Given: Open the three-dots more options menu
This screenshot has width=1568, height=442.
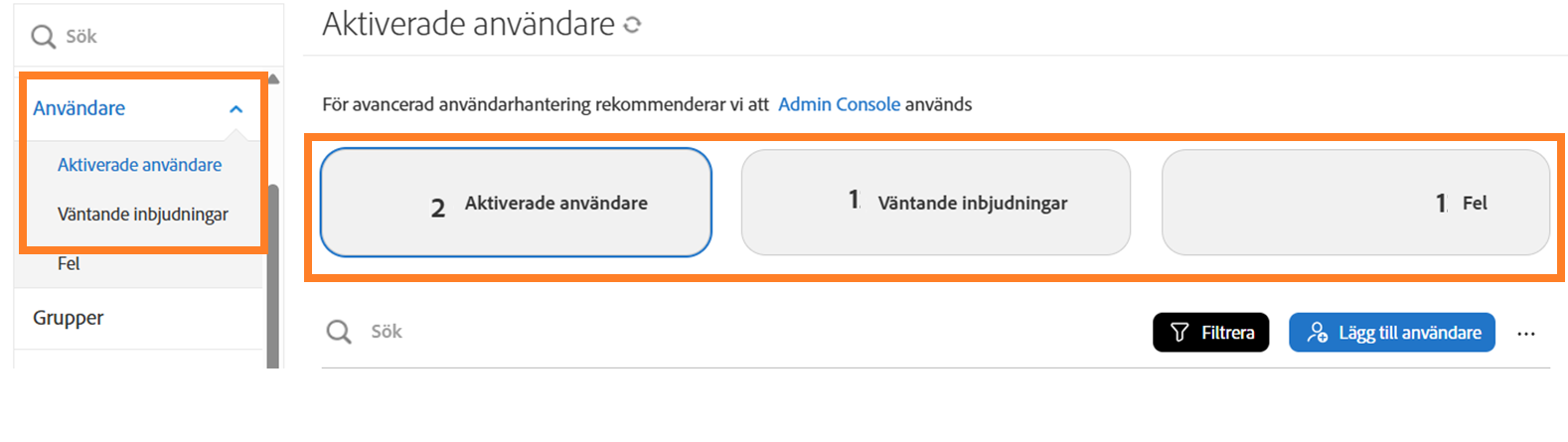Looking at the screenshot, I should point(1526,334).
